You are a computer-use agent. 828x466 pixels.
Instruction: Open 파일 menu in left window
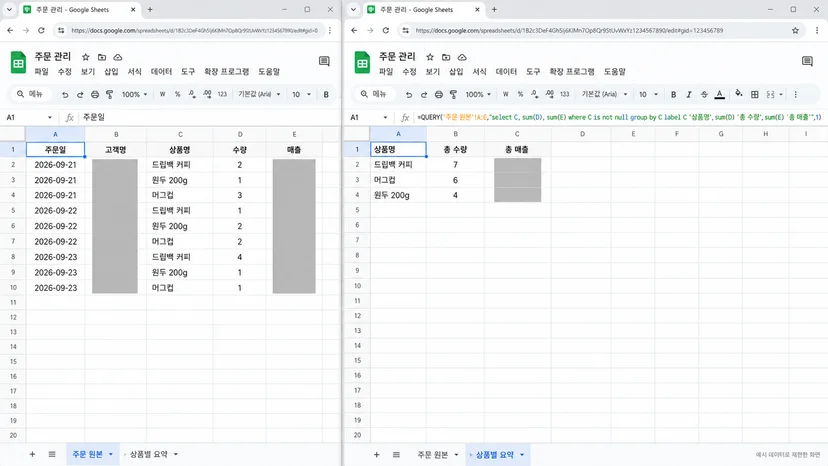[41, 72]
